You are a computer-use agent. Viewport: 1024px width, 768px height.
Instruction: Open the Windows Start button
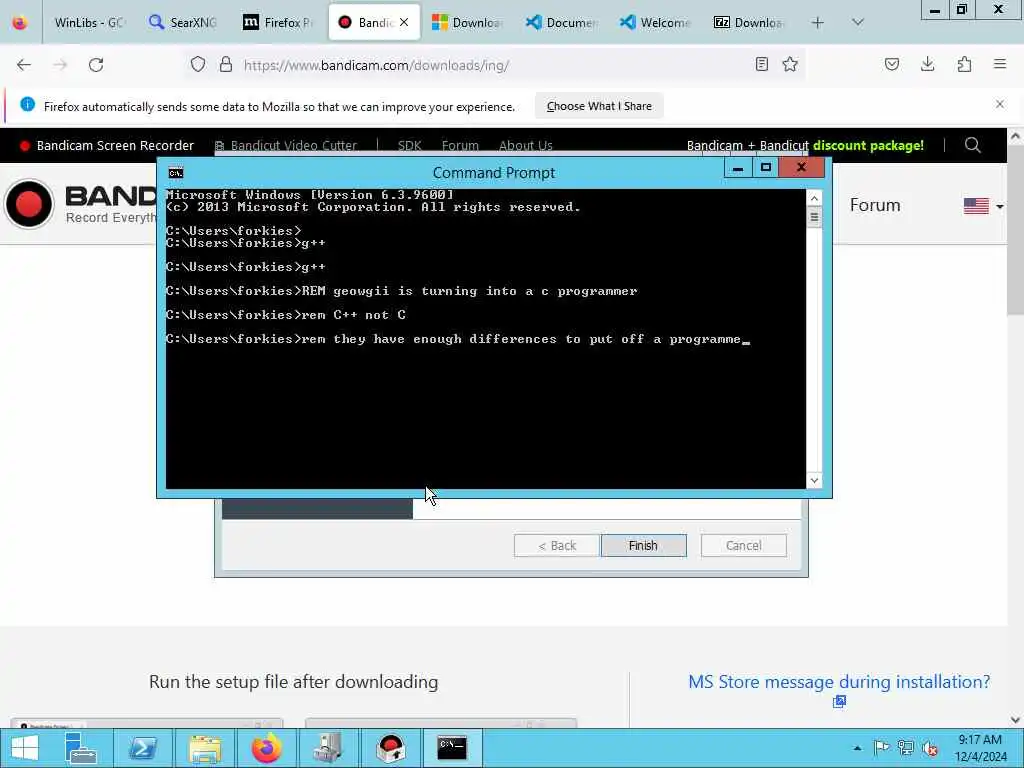click(x=24, y=747)
